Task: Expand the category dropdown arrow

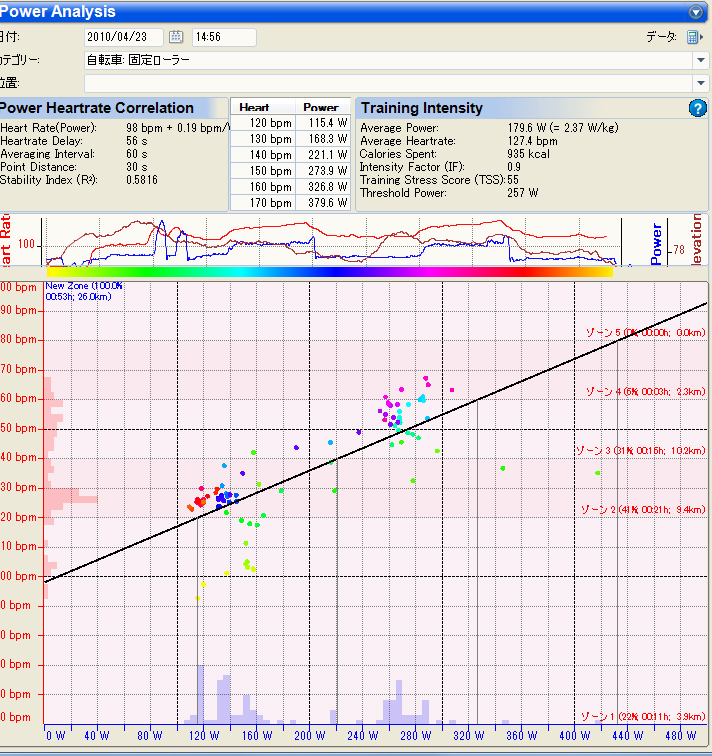Action: [x=700, y=60]
